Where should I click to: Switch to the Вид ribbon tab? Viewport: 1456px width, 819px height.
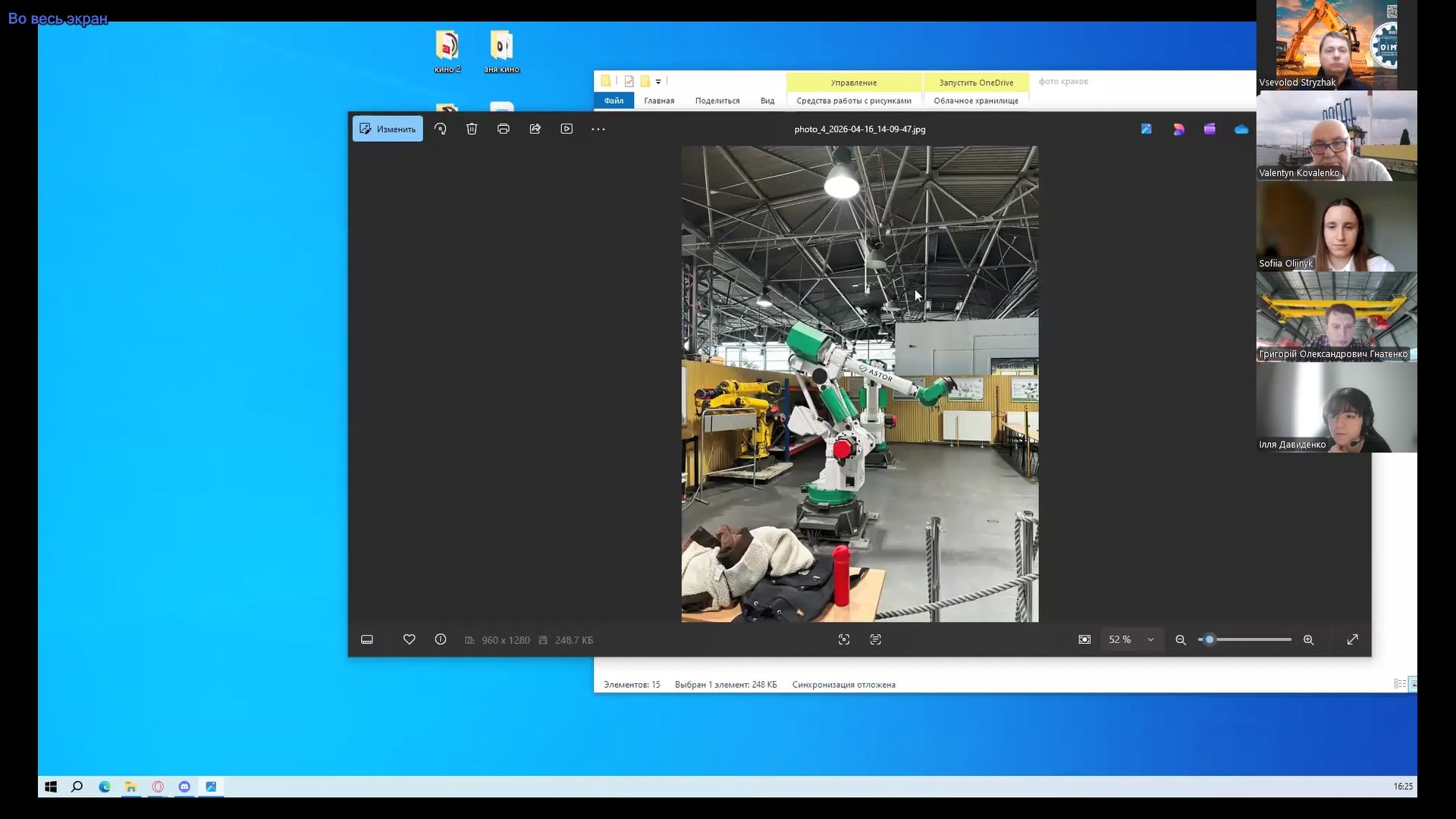[x=767, y=101]
